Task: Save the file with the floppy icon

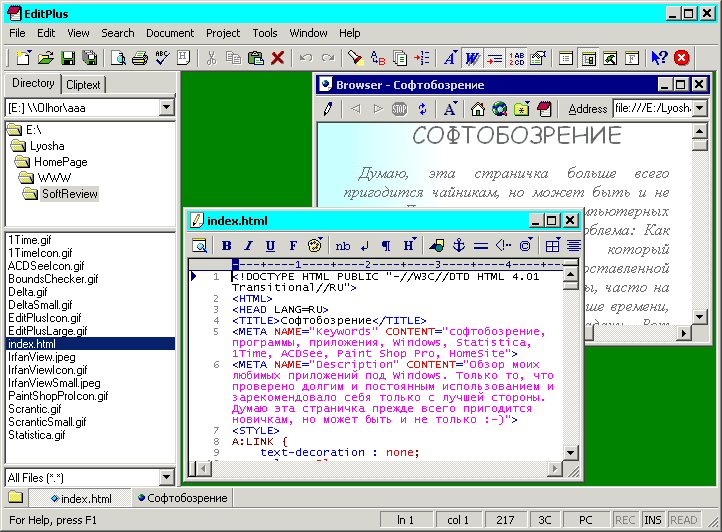Action: click(x=68, y=58)
